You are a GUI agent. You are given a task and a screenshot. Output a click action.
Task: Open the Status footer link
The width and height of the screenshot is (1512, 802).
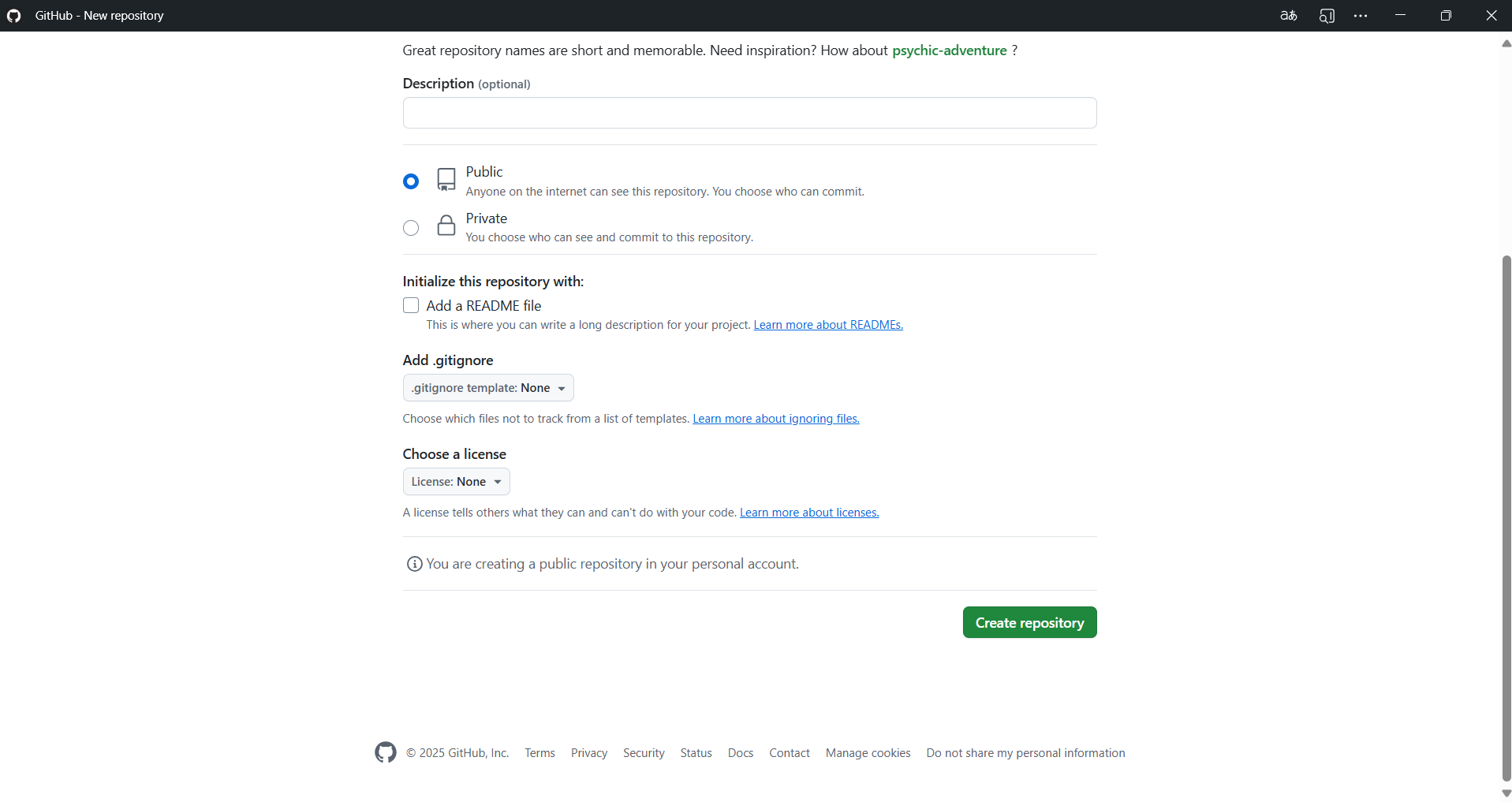coord(696,753)
